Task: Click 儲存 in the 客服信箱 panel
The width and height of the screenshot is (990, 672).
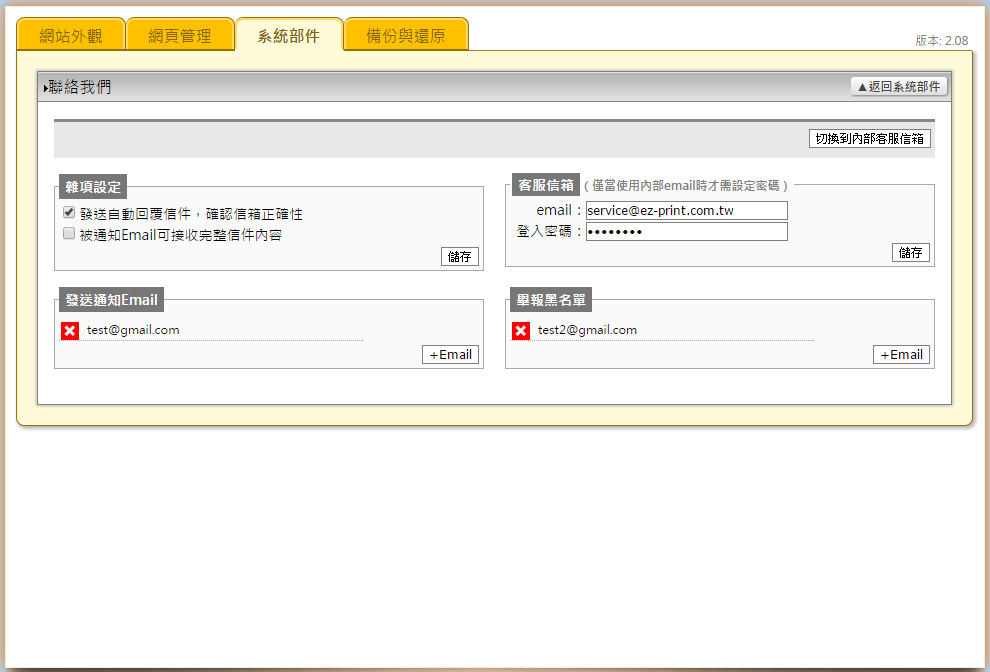Action: click(911, 253)
